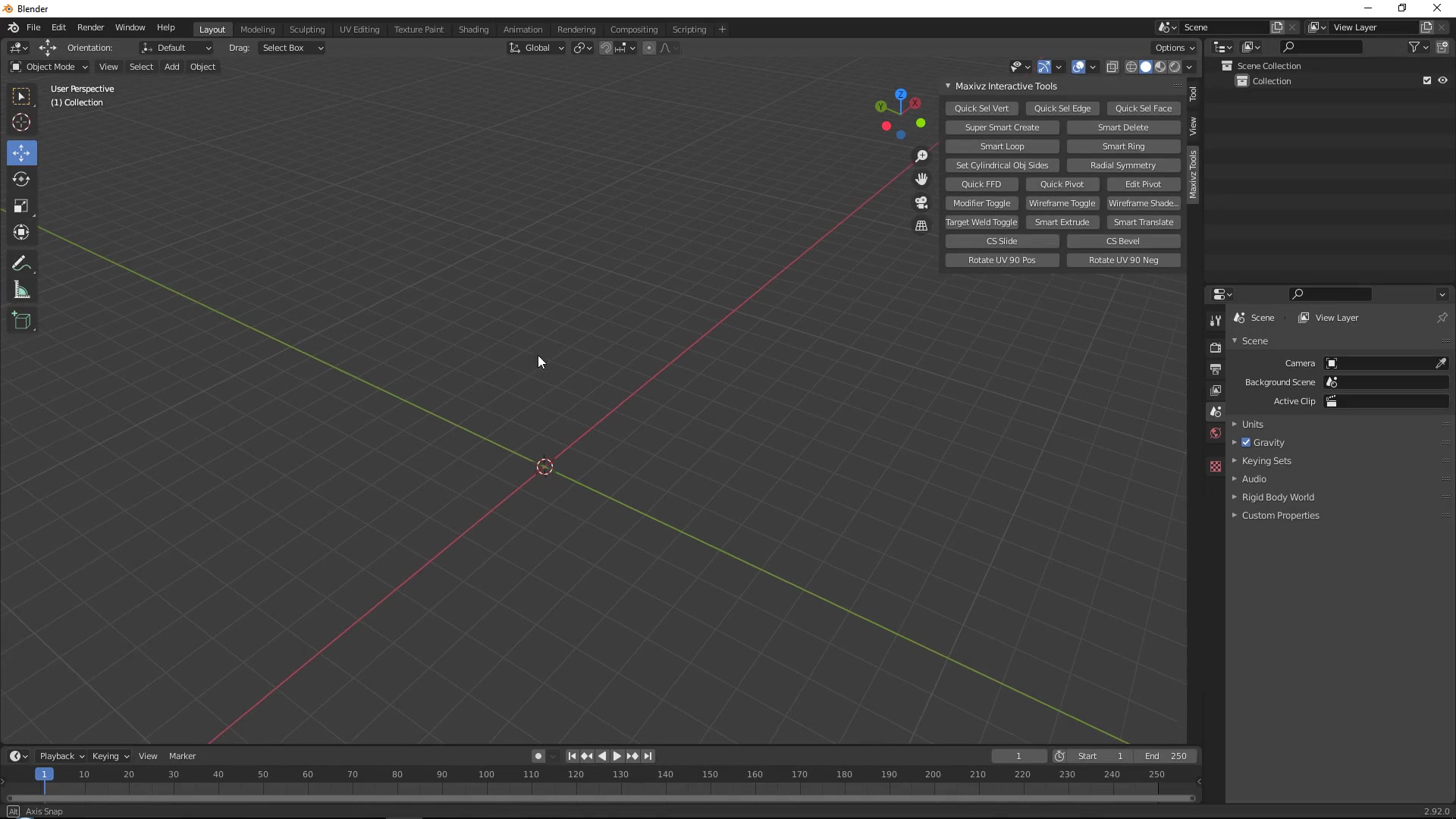This screenshot has height=819, width=1456.
Task: Toggle Collection exclude checkbox in outliner
Action: (x=1427, y=80)
